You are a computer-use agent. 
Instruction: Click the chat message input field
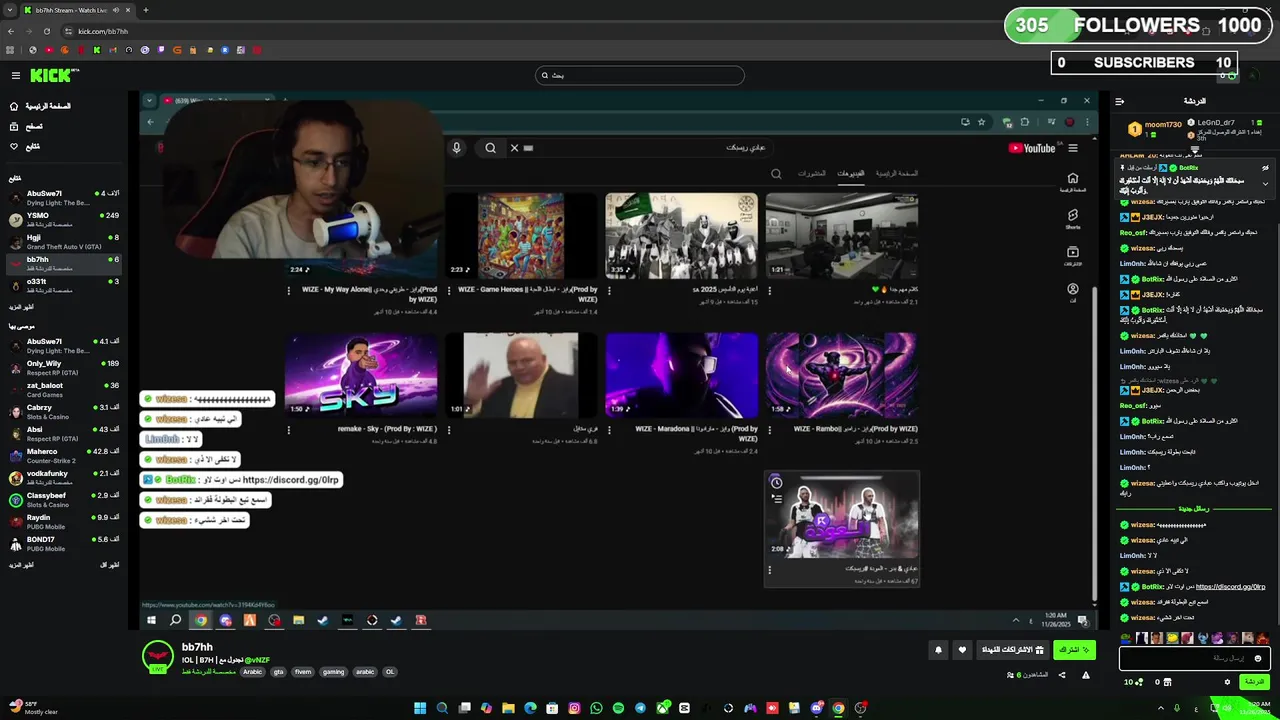[1195, 658]
